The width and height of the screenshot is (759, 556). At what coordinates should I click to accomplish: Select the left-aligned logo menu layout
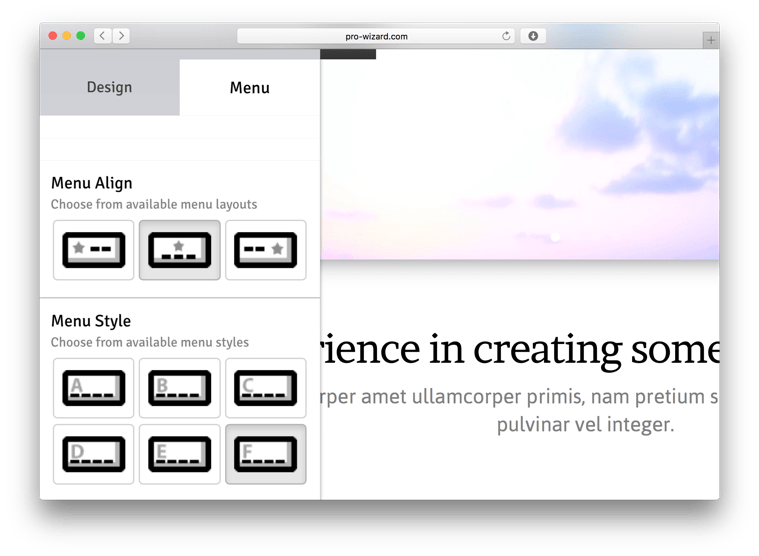93,250
